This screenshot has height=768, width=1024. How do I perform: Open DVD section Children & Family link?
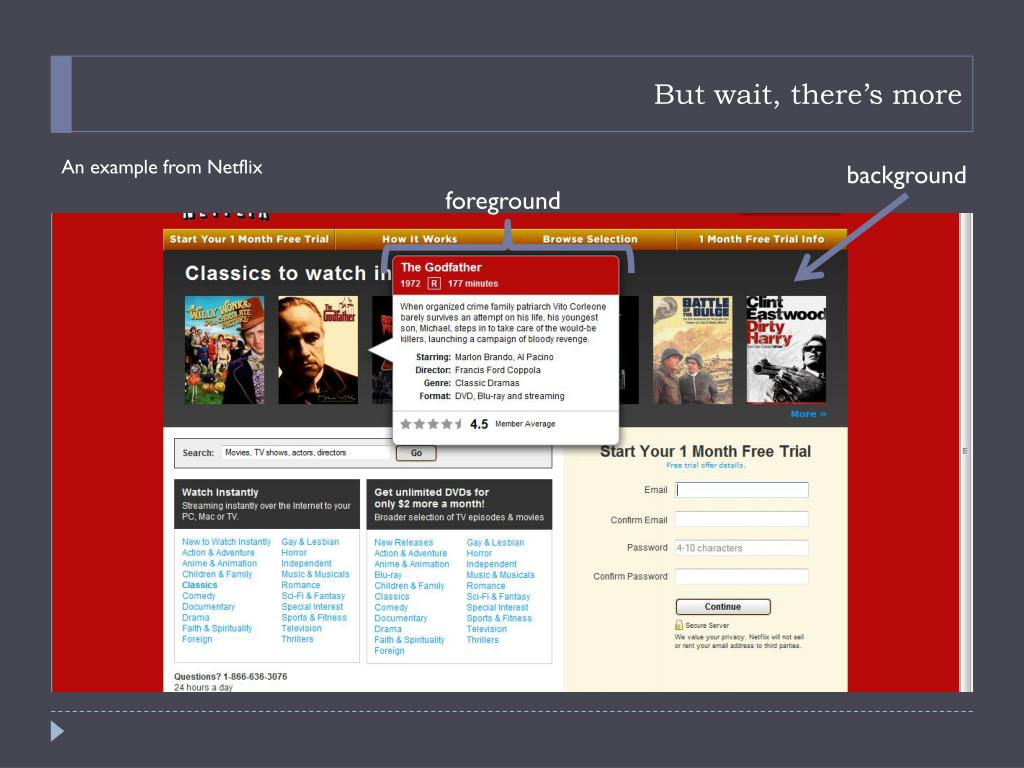pyautogui.click(x=409, y=586)
